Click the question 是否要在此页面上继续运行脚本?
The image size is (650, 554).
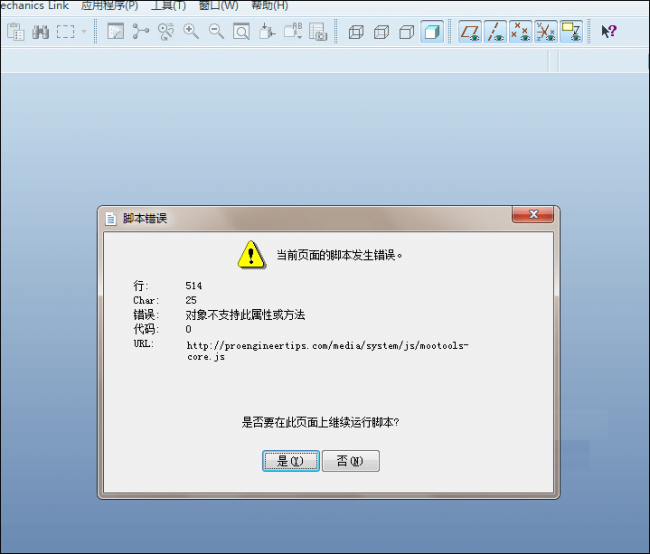coord(320,423)
